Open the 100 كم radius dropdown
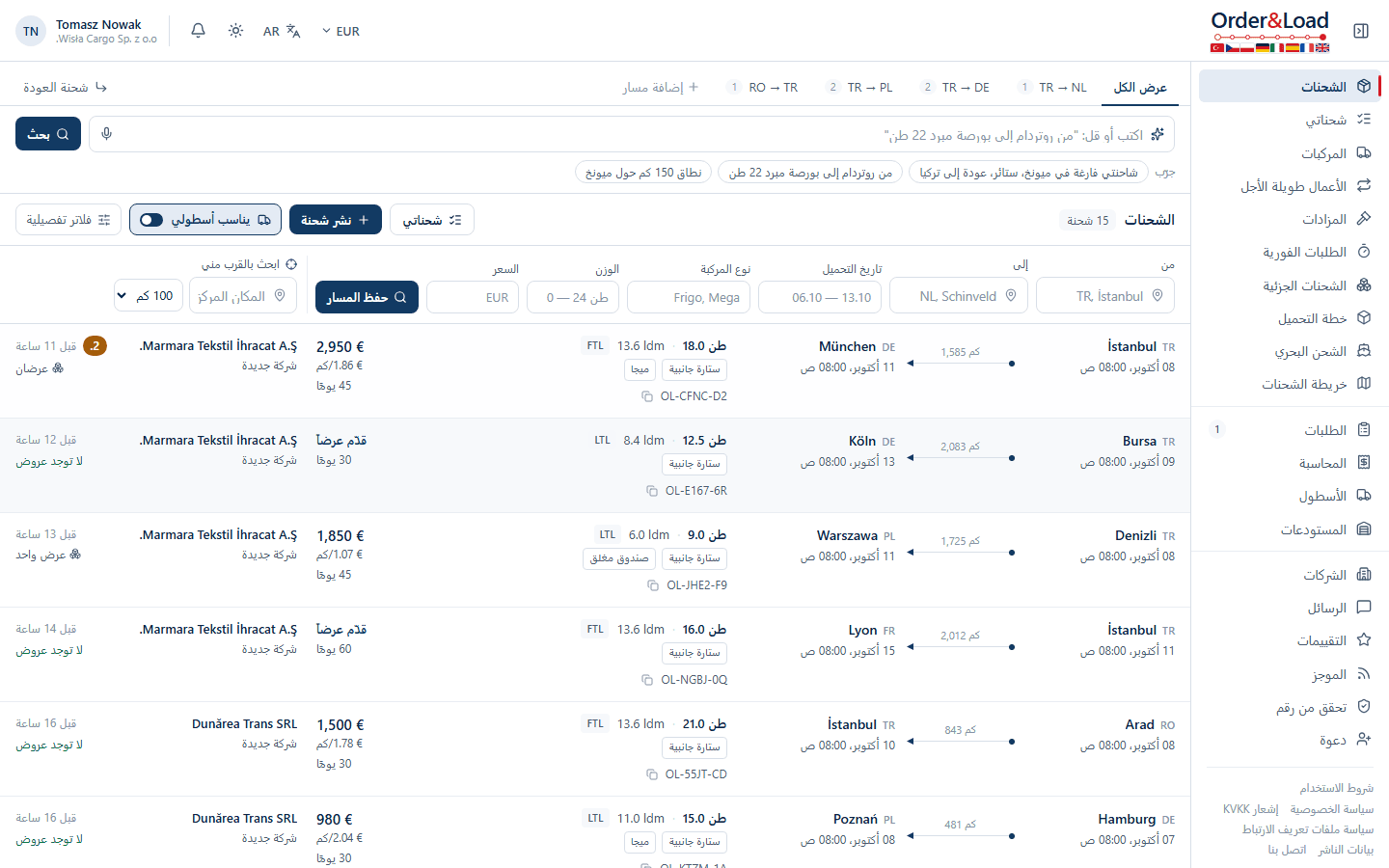 point(148,296)
